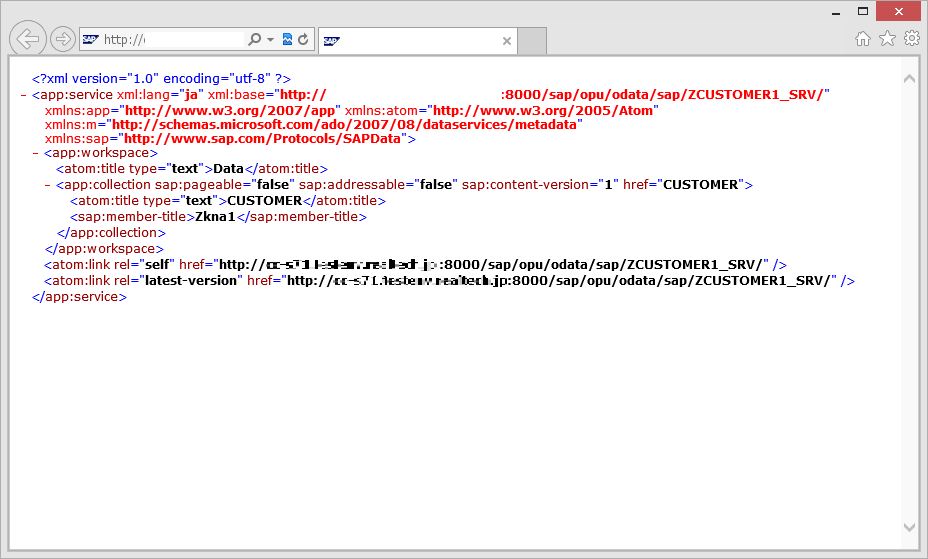Click the xmlns:app URL http://www.w3.org/2007/app
This screenshot has width=928, height=559.
(x=230, y=111)
